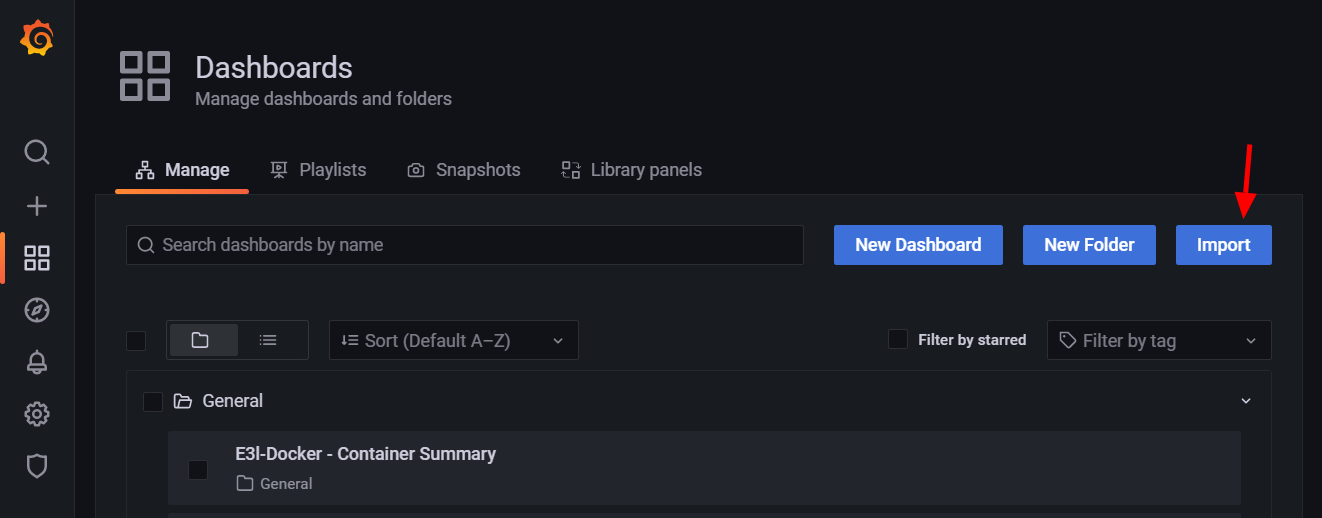Image resolution: width=1322 pixels, height=518 pixels.
Task: Click the Grafana logo icon
Action: click(37, 39)
